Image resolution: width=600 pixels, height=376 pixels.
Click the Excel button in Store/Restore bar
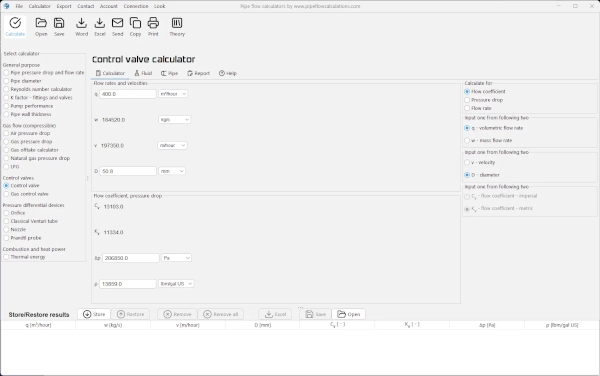pos(275,314)
